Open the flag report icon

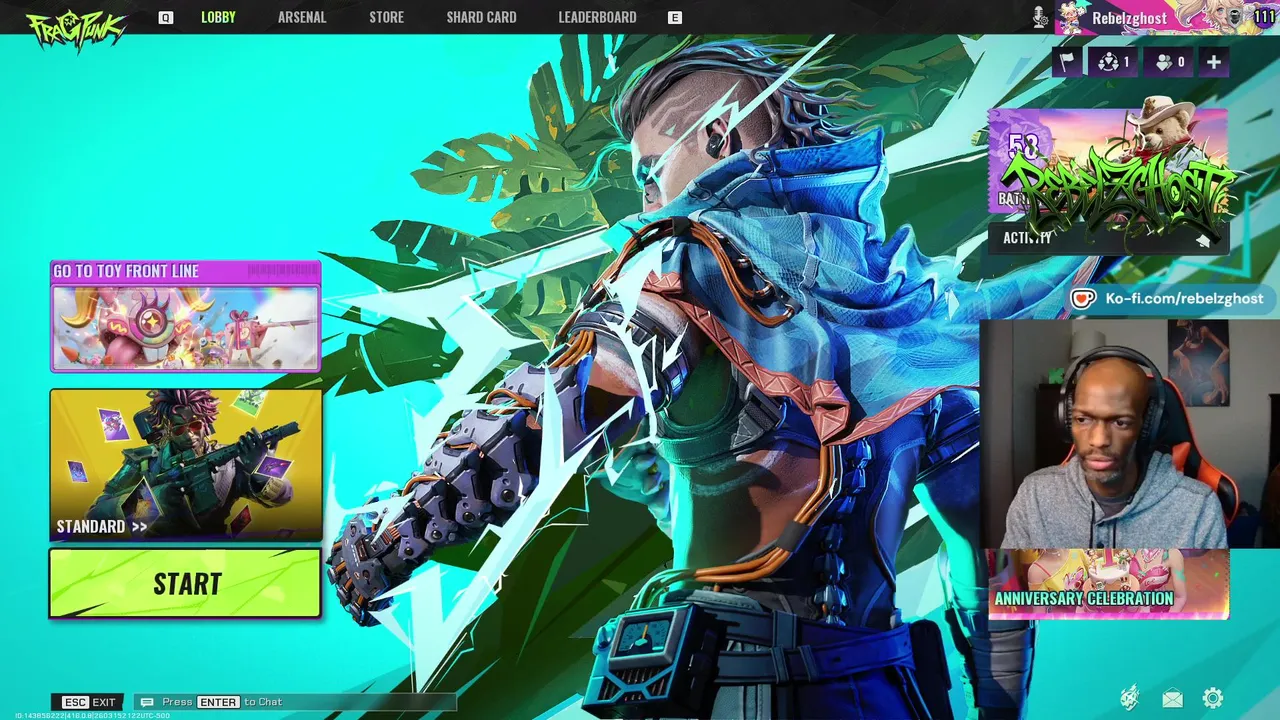pyautogui.click(x=1067, y=62)
